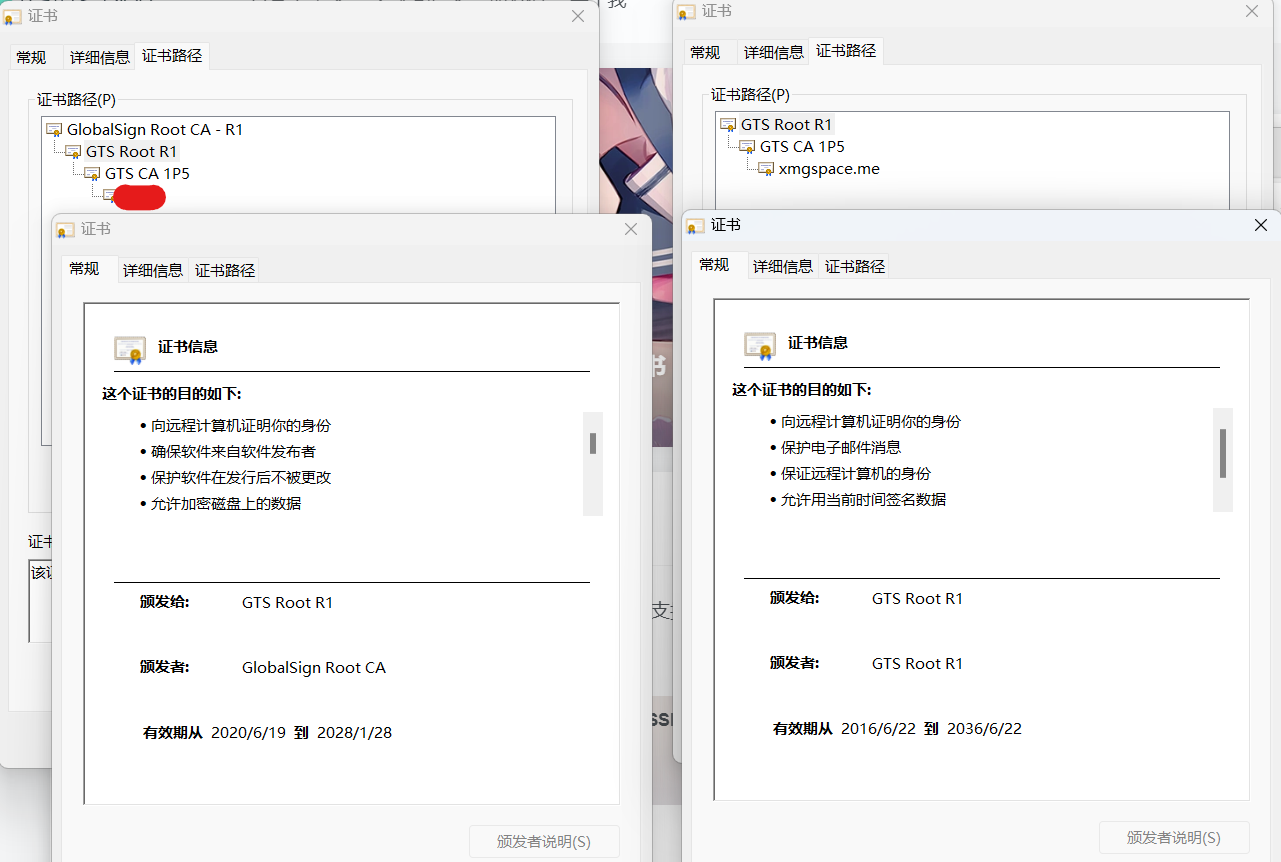
Task: Switch to 详细信息 in window issued by GlobalSign Root CA
Action: (153, 270)
